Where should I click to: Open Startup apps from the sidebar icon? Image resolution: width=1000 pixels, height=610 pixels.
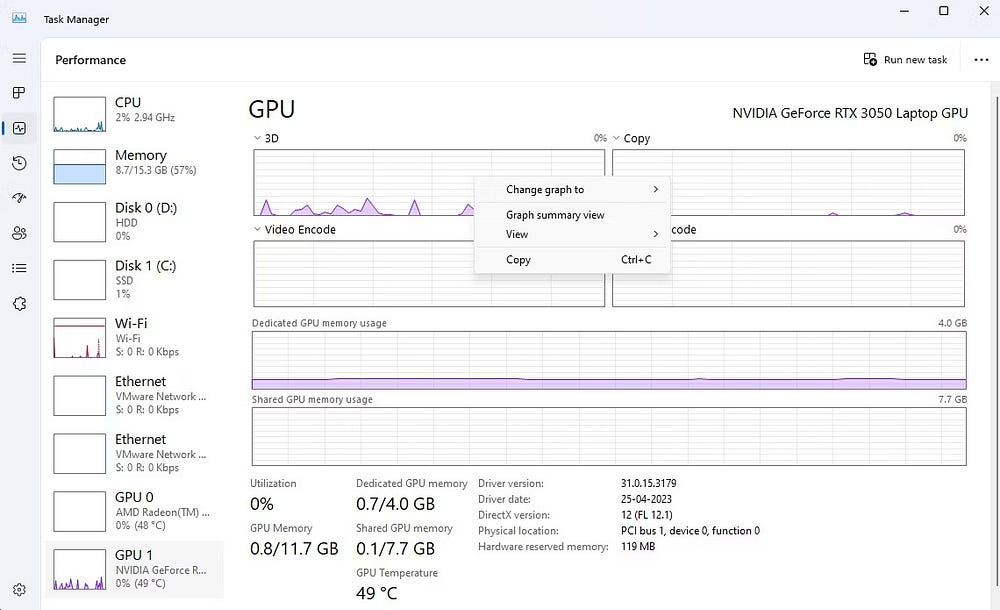point(18,198)
